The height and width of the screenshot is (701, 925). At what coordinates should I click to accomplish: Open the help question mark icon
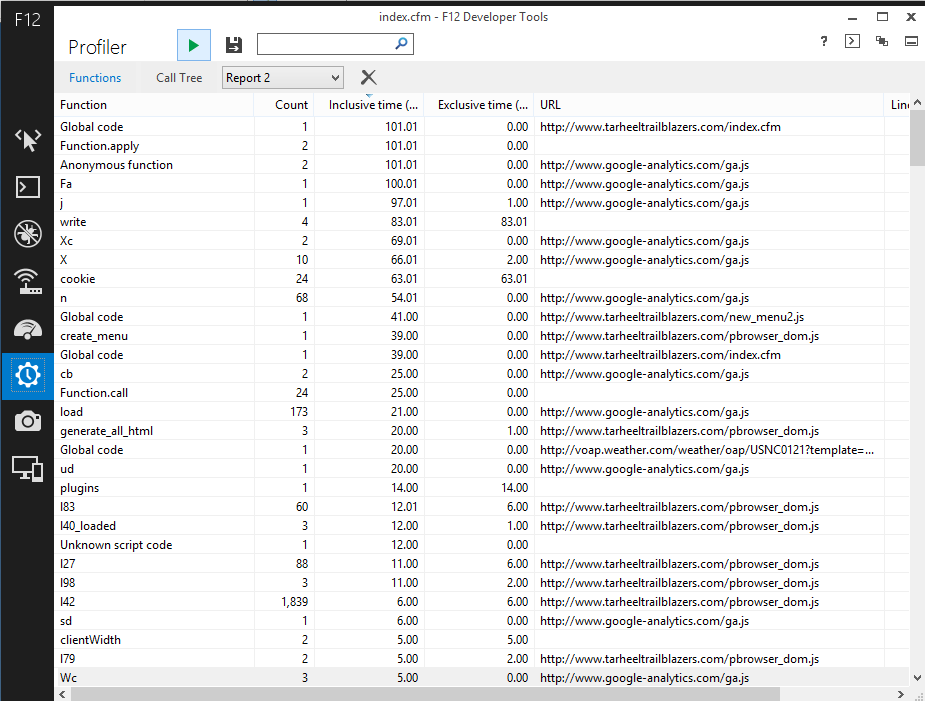coord(824,41)
